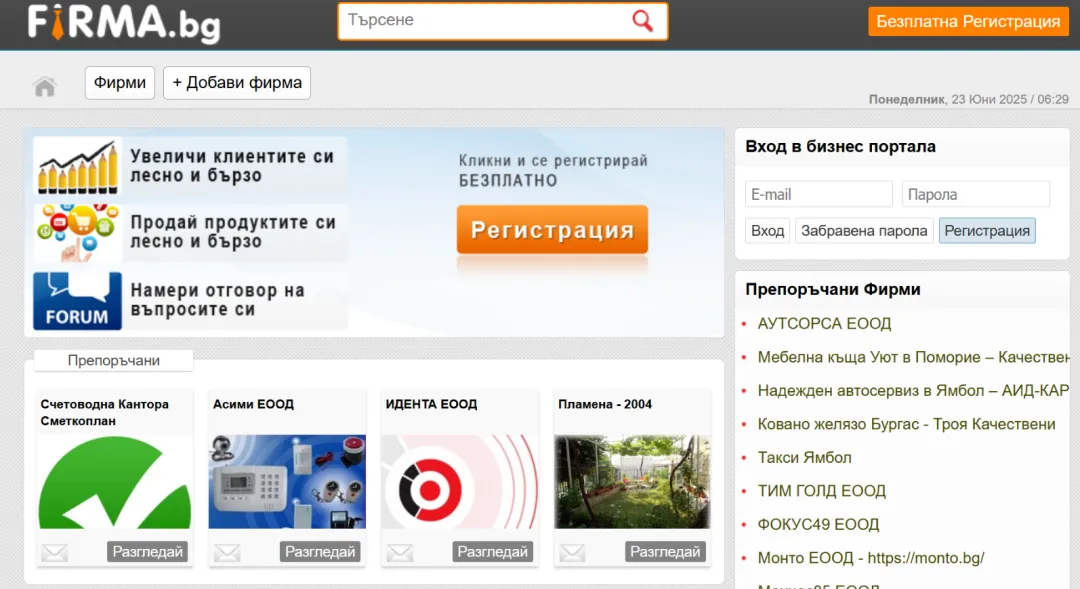The width and height of the screenshot is (1080, 589).
Task: Click Разгледай under Асими ЕООД
Action: tap(320, 552)
